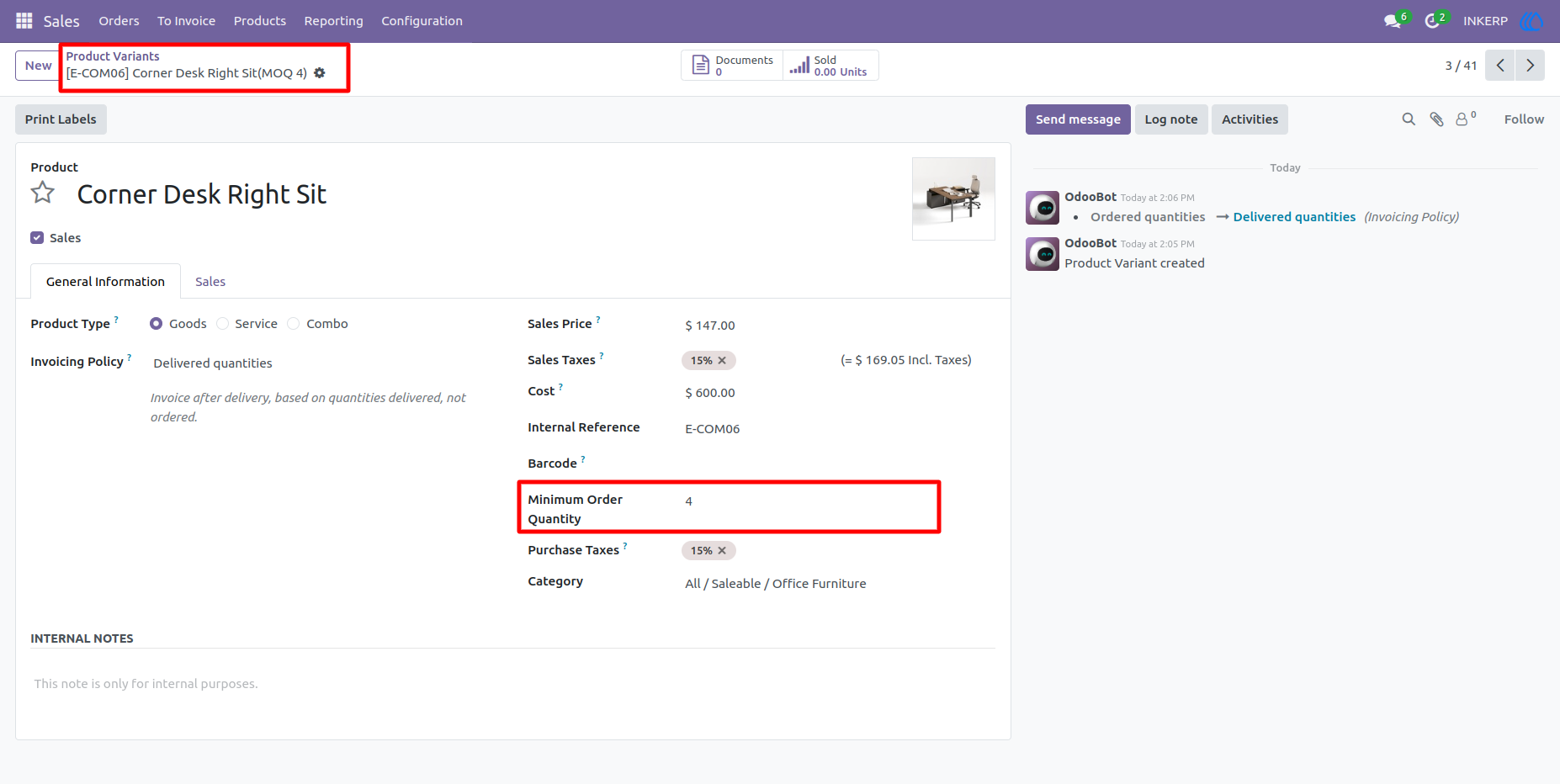1560x784 pixels.
Task: Open the conversations chat bubble icon
Action: point(1393,21)
